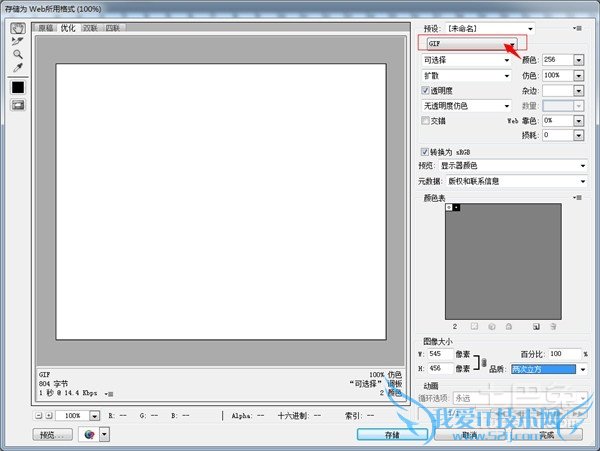
Task: Open the 可选择 color reduction dropdown
Action: (466, 60)
